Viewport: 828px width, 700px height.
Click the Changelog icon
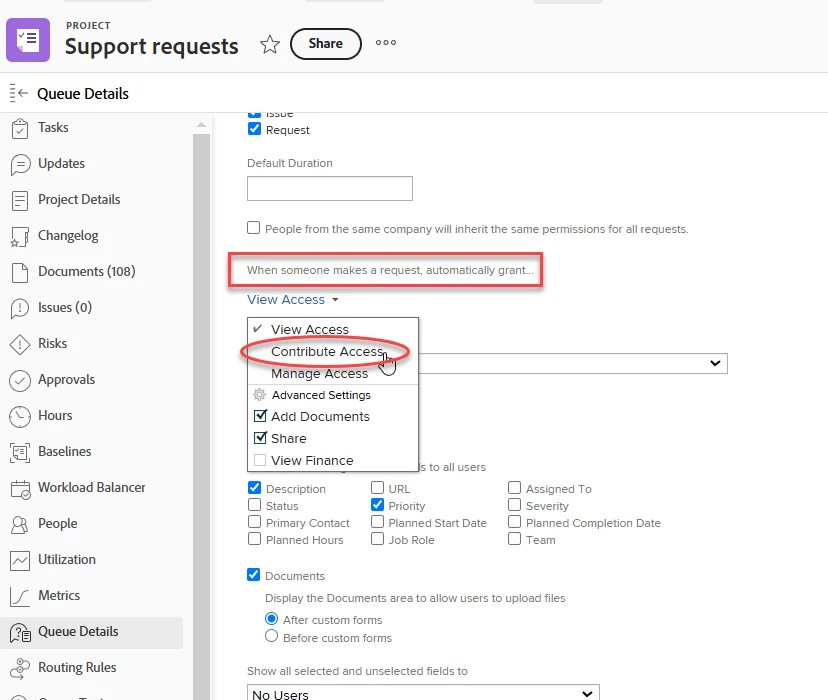pos(20,237)
